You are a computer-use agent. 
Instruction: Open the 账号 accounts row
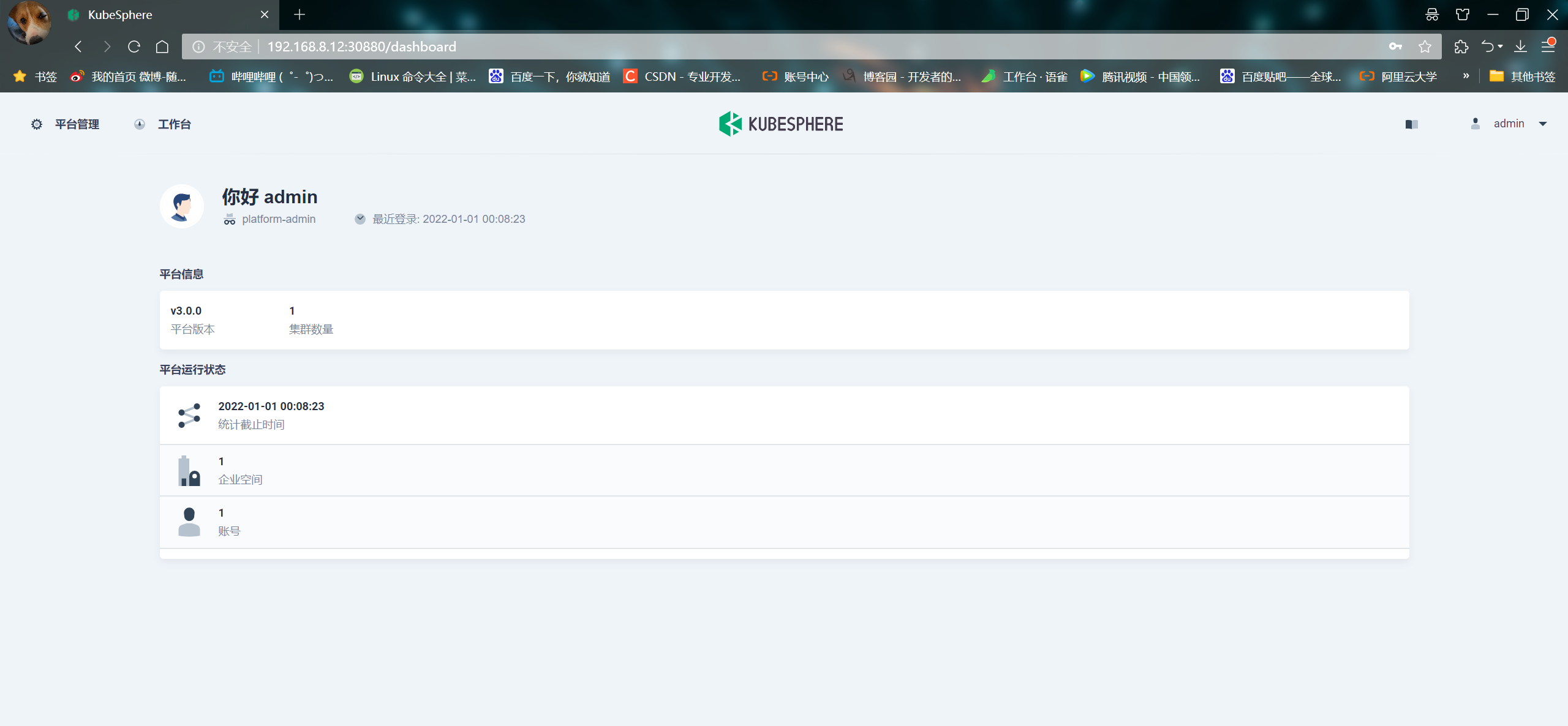pos(784,522)
